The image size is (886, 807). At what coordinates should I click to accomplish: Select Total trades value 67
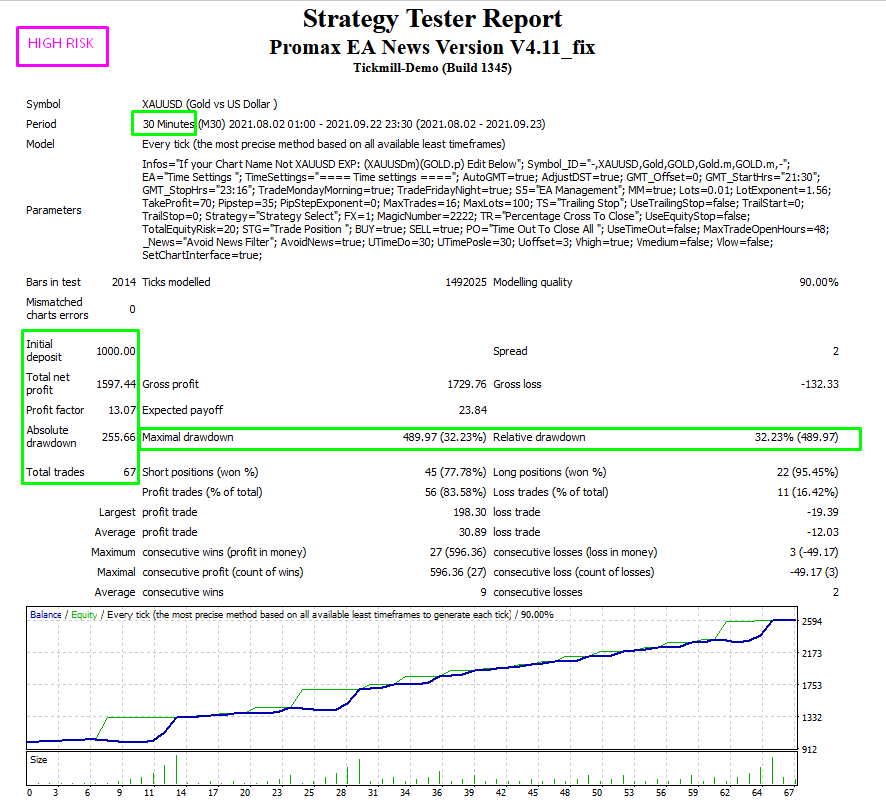pyautogui.click(x=130, y=472)
